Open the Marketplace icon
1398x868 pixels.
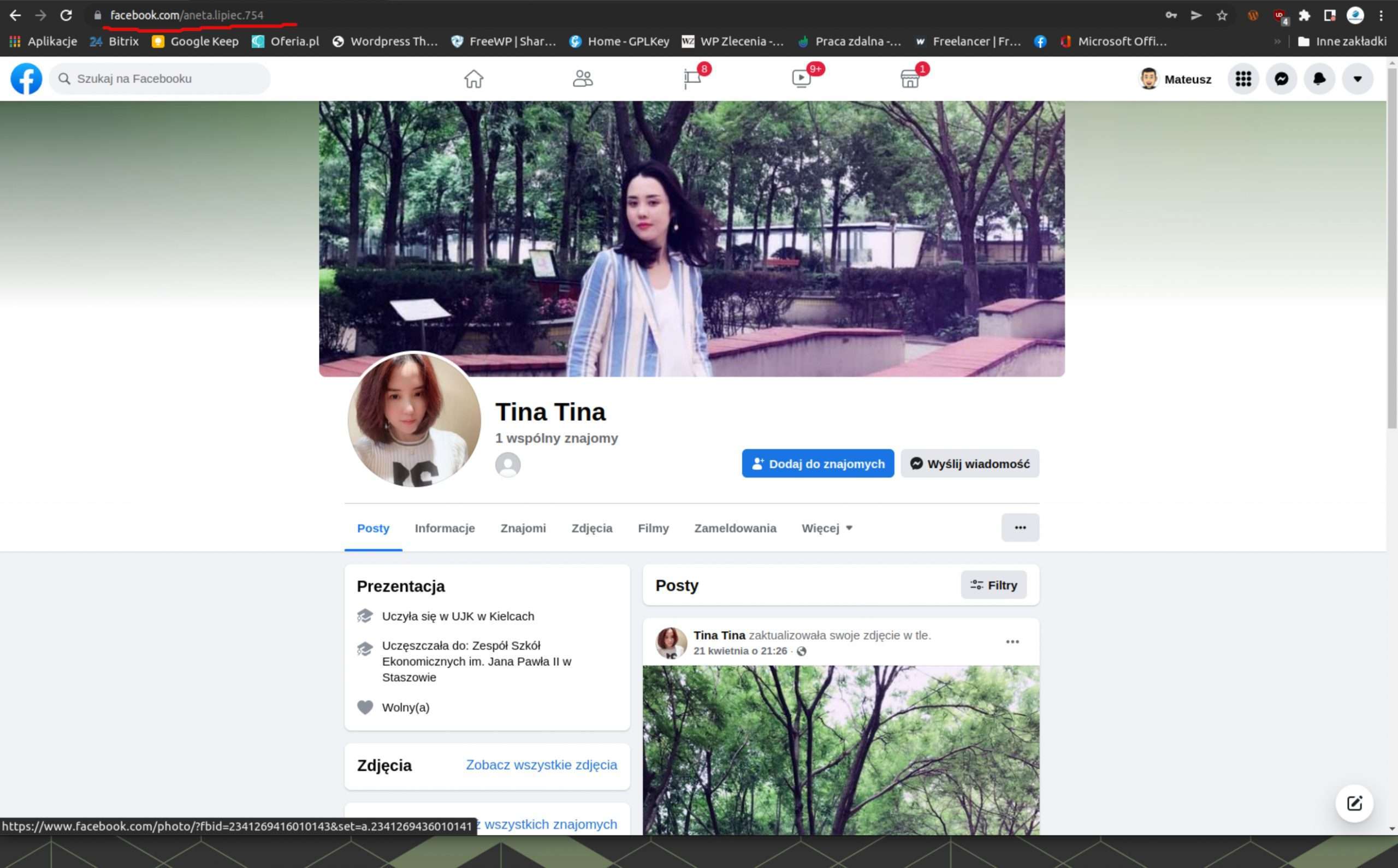pyautogui.click(x=910, y=79)
